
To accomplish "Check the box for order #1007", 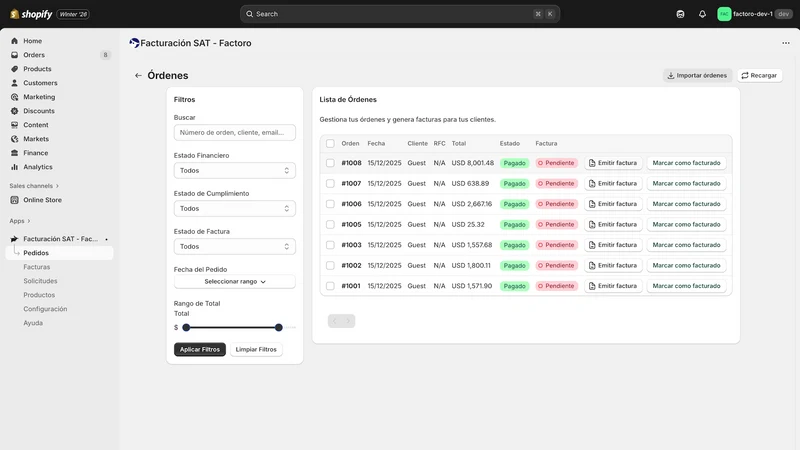I will pyautogui.click(x=330, y=183).
